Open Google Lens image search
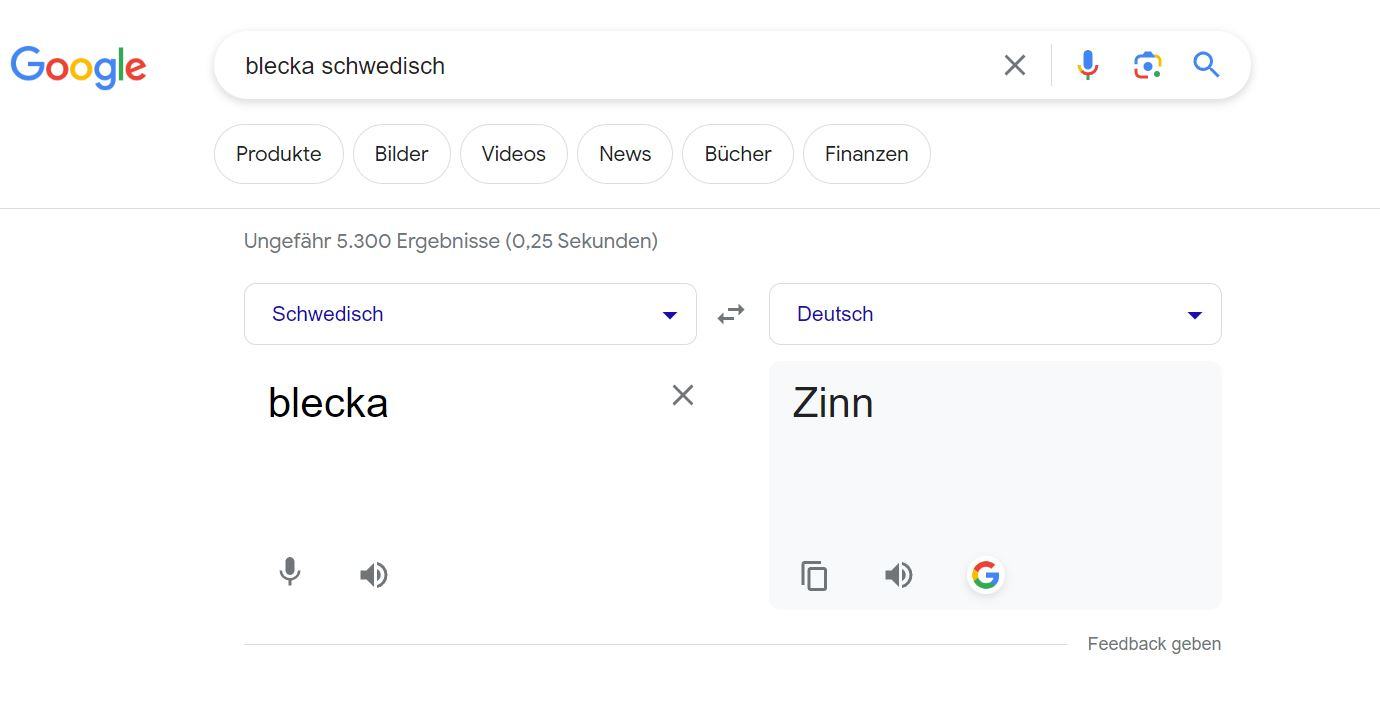1380x706 pixels. coord(1147,66)
